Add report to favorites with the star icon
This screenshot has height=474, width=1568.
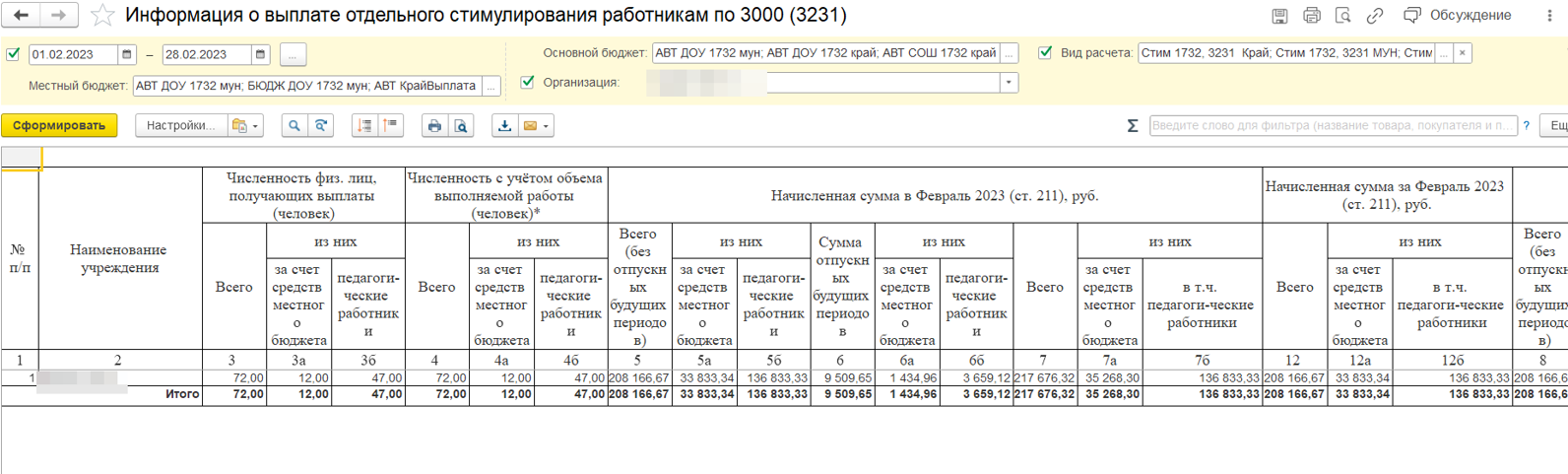[102, 15]
